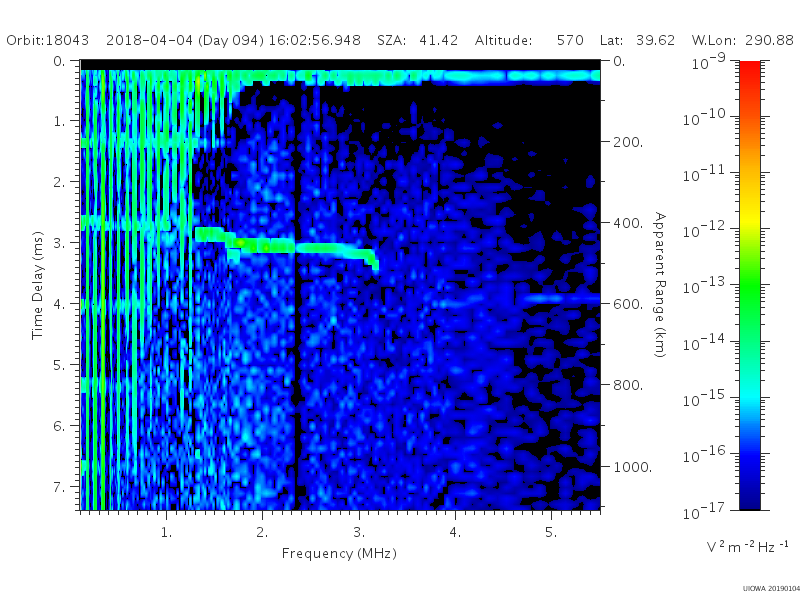Click the apparent range tick label 1000.
The image size is (800, 600).
[633, 467]
